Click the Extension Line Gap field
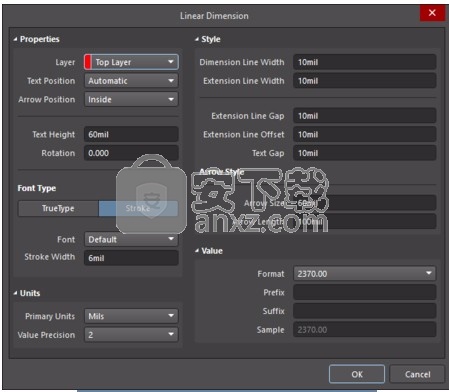The width and height of the screenshot is (449, 392). pyautogui.click(x=365, y=116)
